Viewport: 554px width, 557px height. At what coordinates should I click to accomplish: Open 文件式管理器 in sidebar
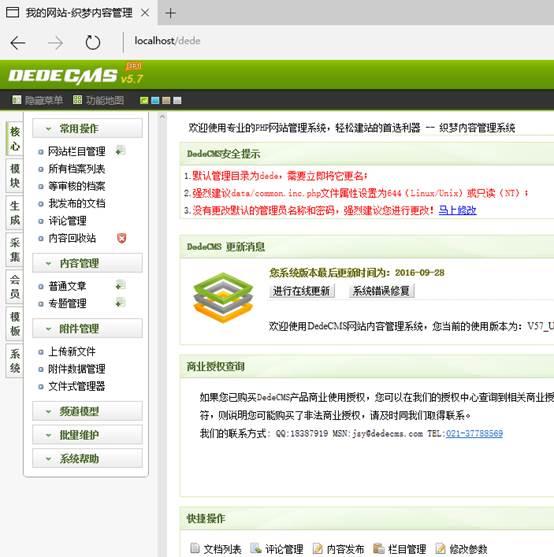pos(77,386)
